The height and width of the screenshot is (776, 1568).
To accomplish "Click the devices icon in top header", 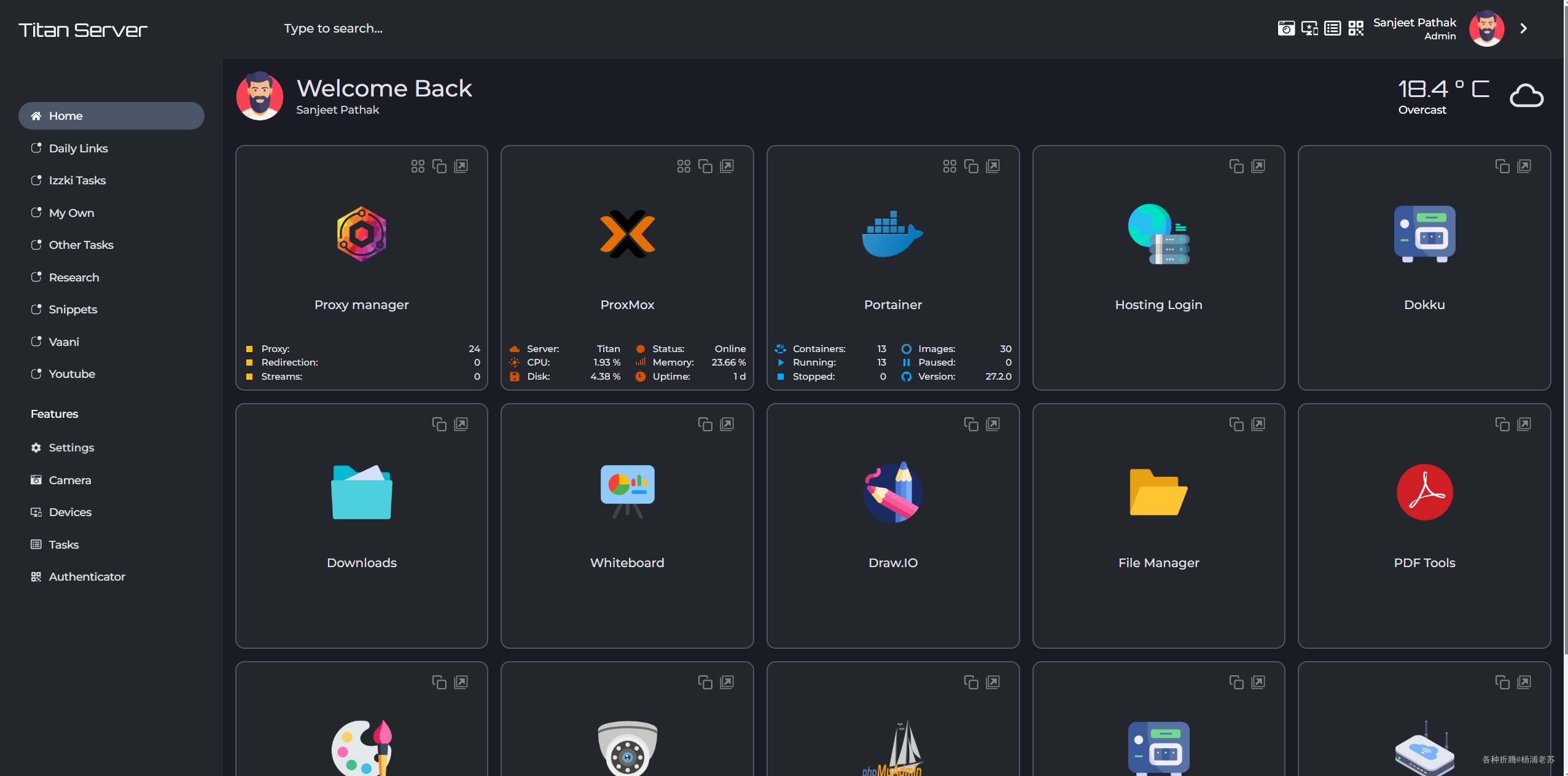I will click(x=1309, y=28).
